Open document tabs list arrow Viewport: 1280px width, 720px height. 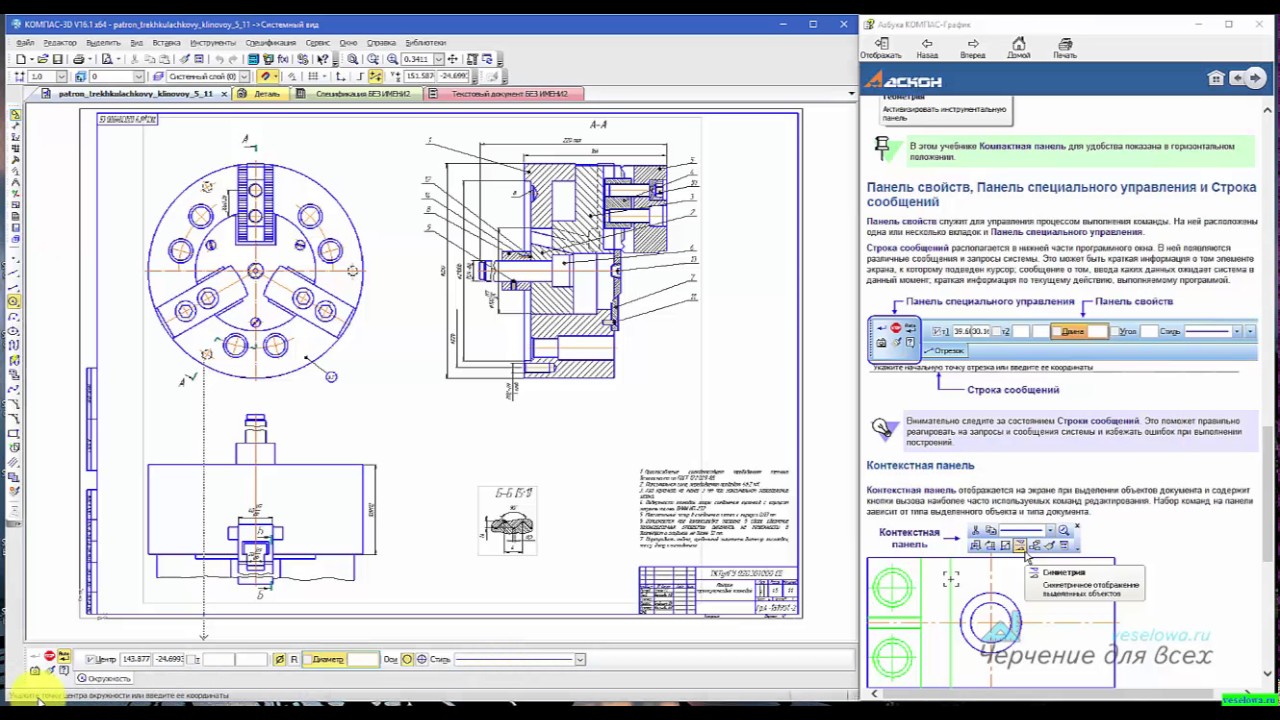(x=851, y=93)
